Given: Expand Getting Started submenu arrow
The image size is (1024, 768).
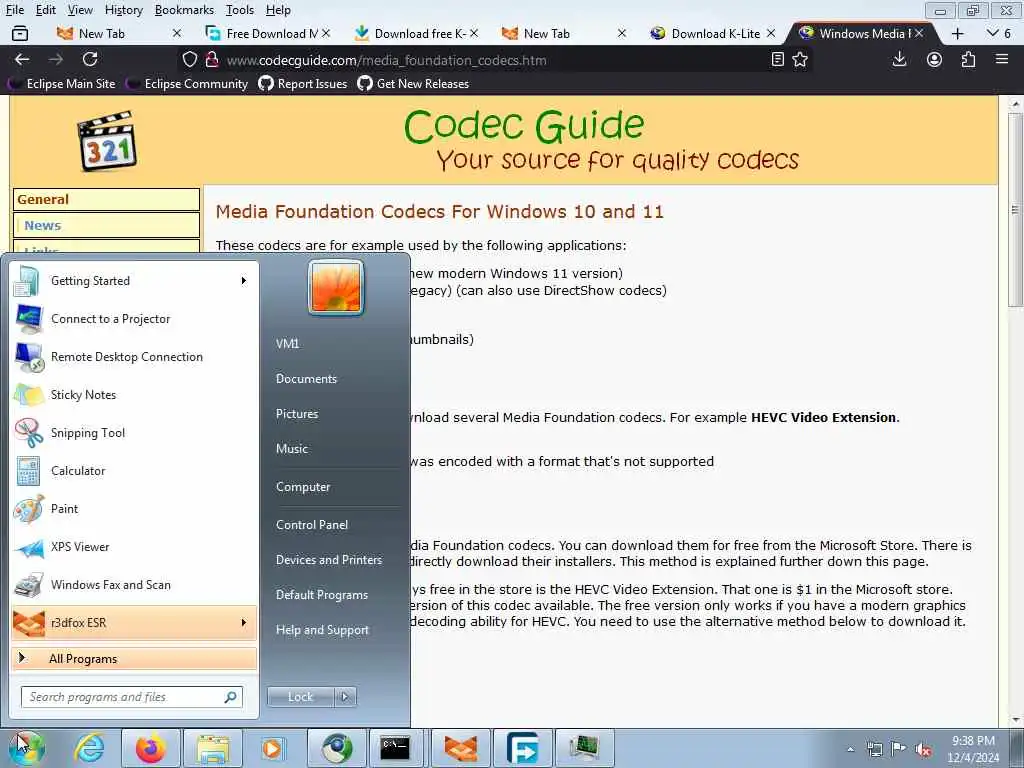Looking at the screenshot, I should (x=244, y=281).
